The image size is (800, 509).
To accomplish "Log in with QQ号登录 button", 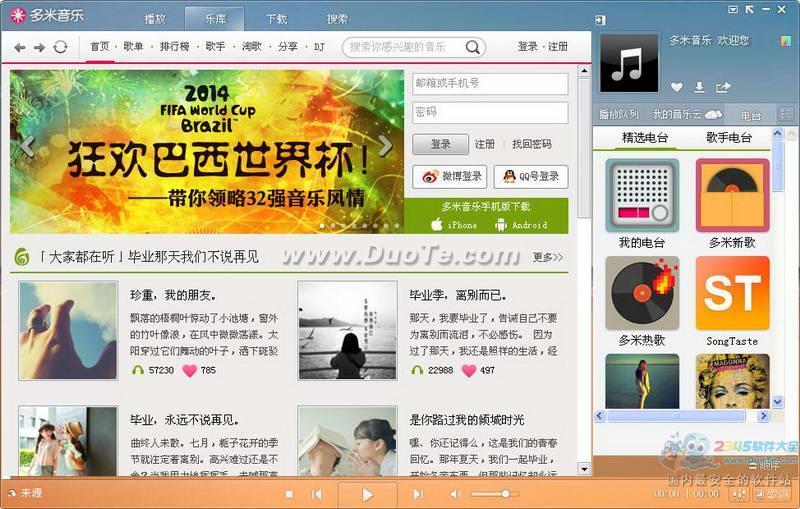I will [x=531, y=177].
